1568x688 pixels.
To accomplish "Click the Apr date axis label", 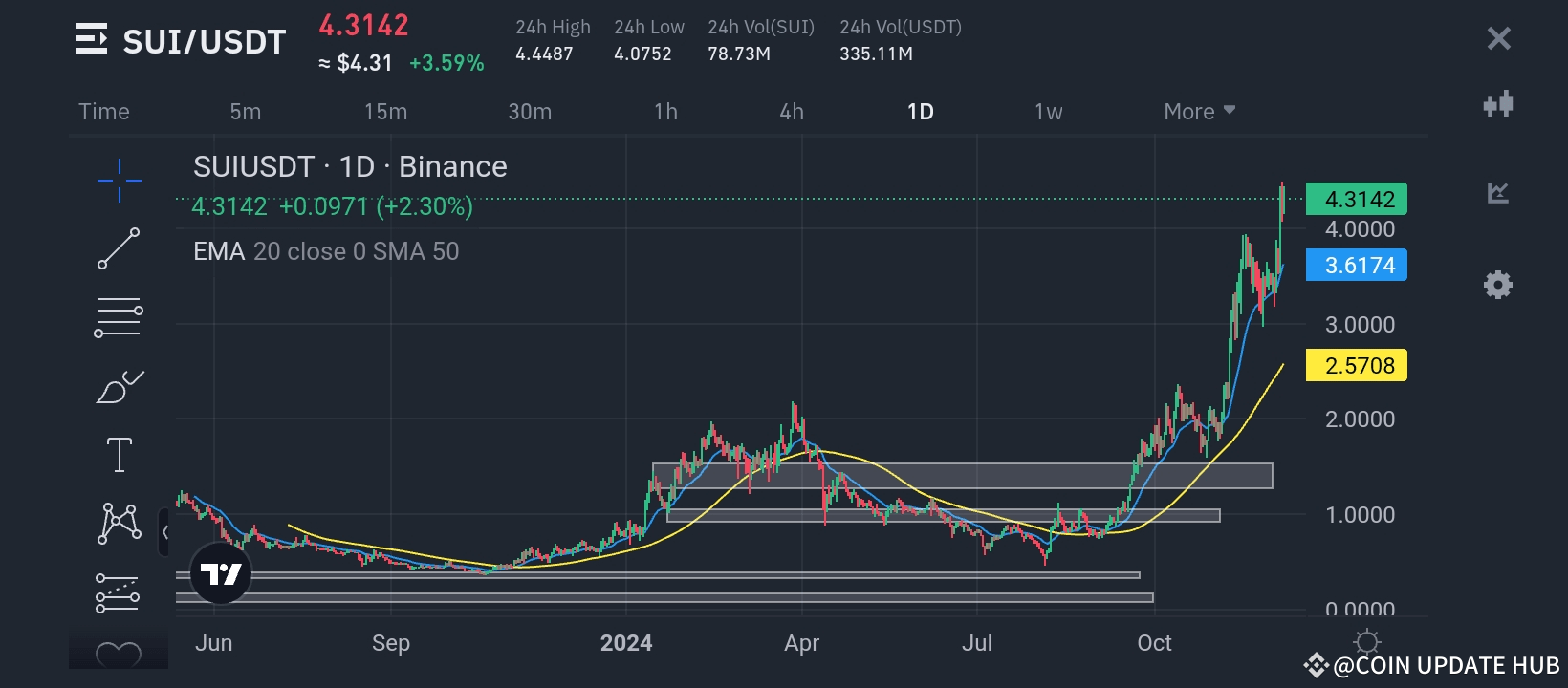I will [801, 643].
